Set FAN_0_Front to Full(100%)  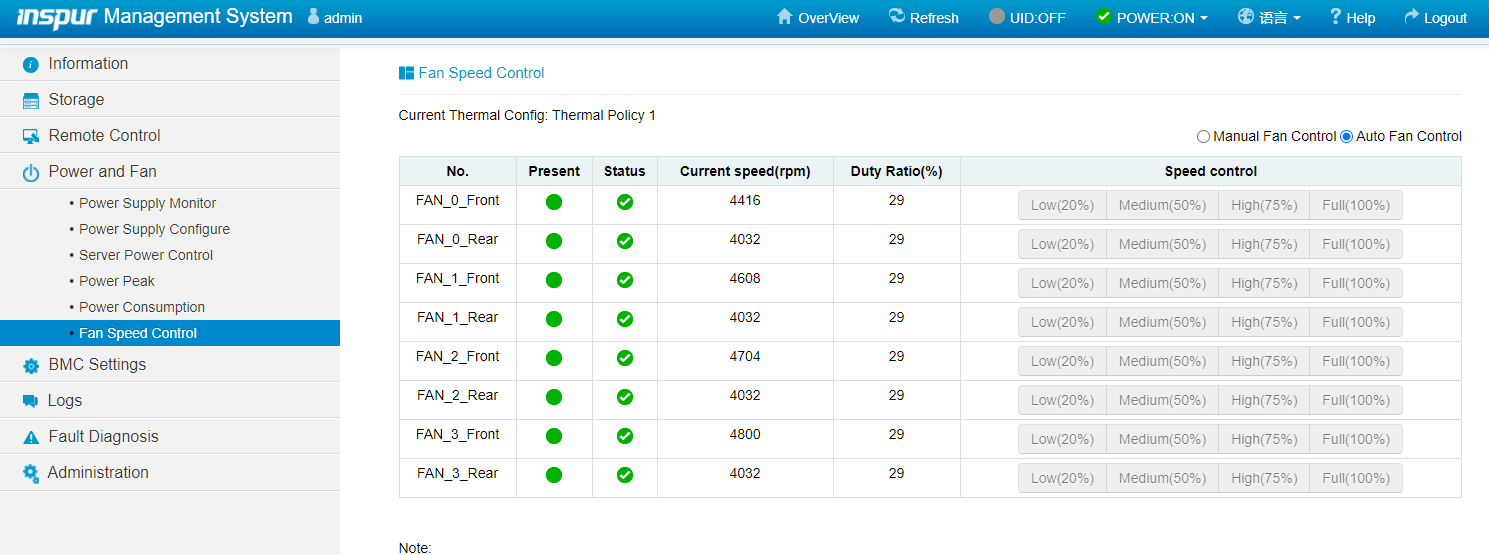(x=1355, y=205)
